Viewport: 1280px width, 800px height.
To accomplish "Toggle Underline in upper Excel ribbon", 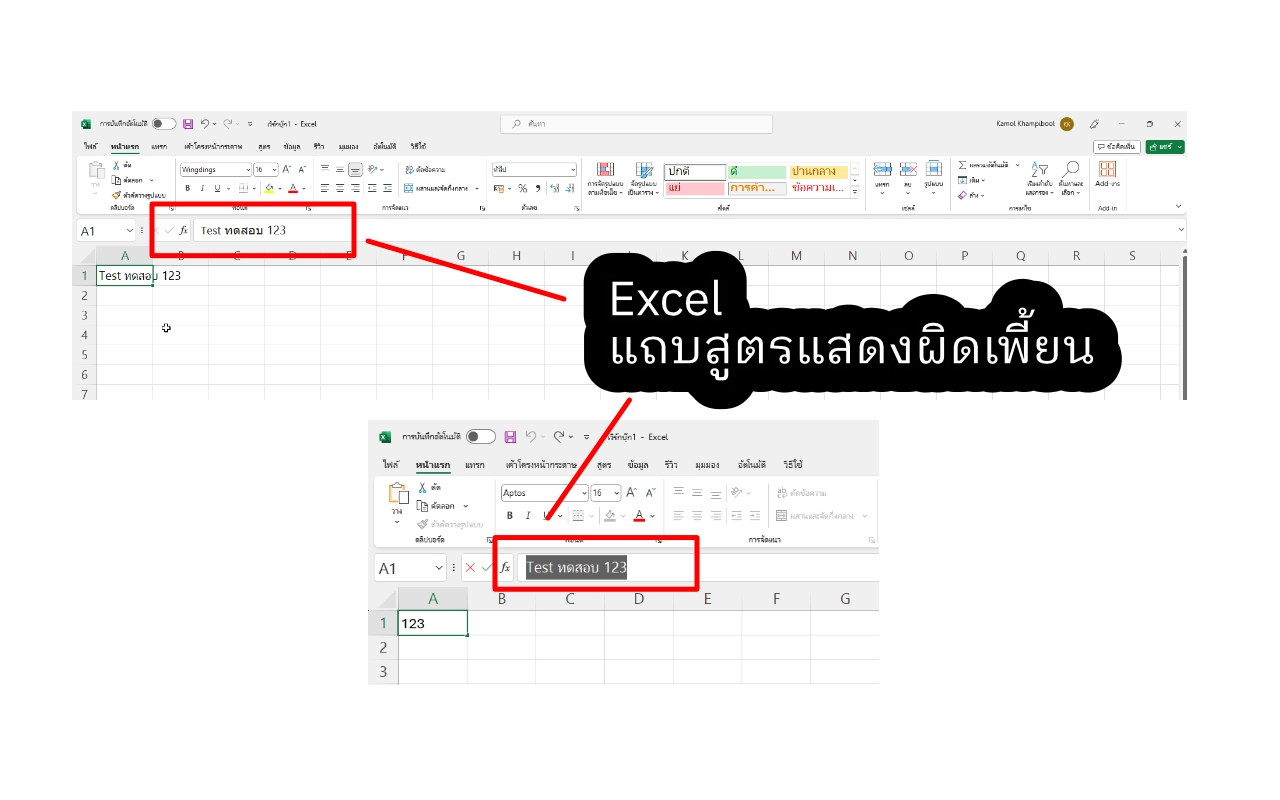I will [x=217, y=188].
